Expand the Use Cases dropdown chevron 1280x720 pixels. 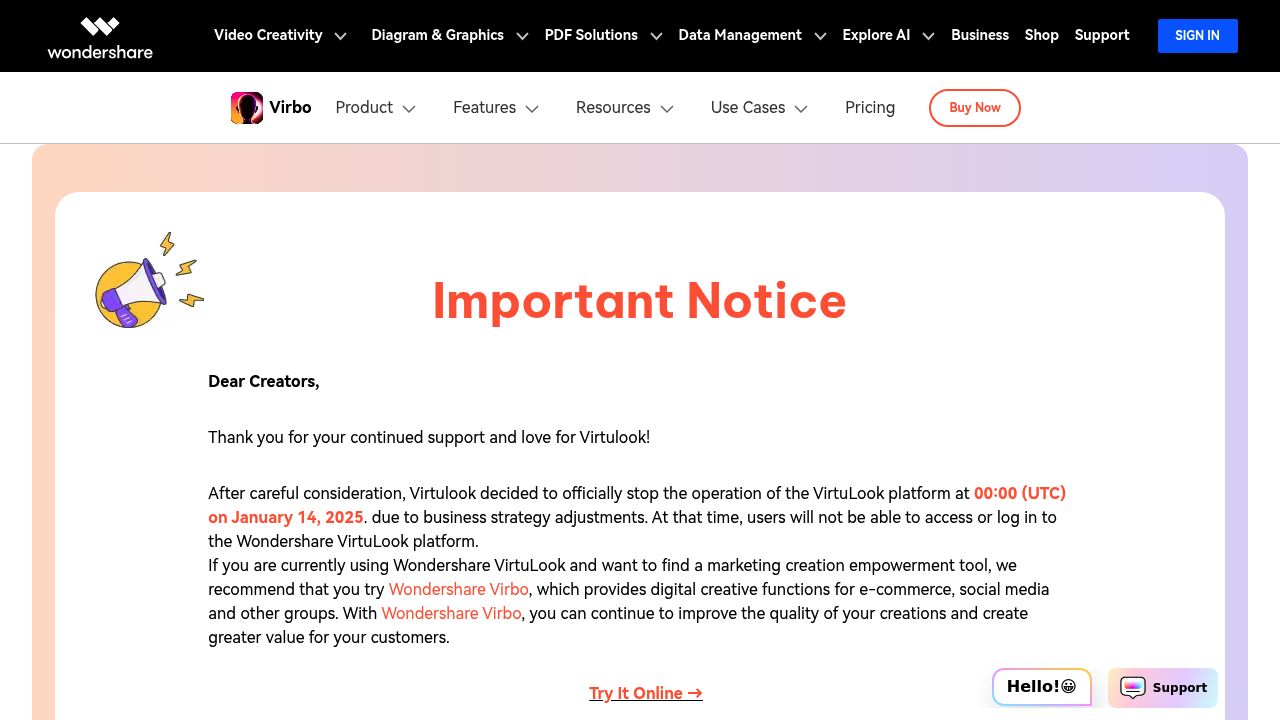pos(801,109)
